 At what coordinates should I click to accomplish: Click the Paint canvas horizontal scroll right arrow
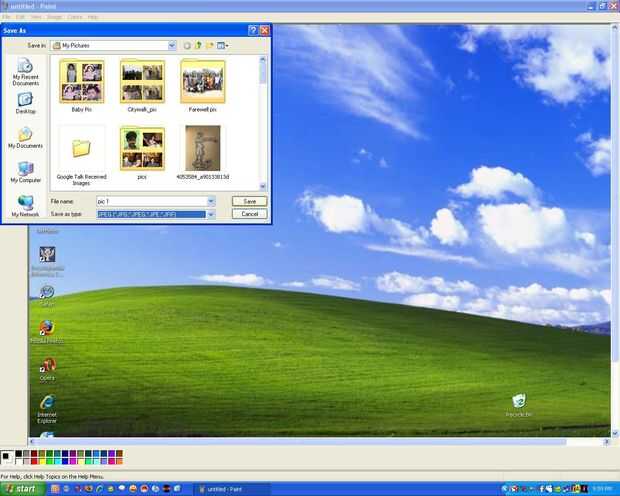607,441
